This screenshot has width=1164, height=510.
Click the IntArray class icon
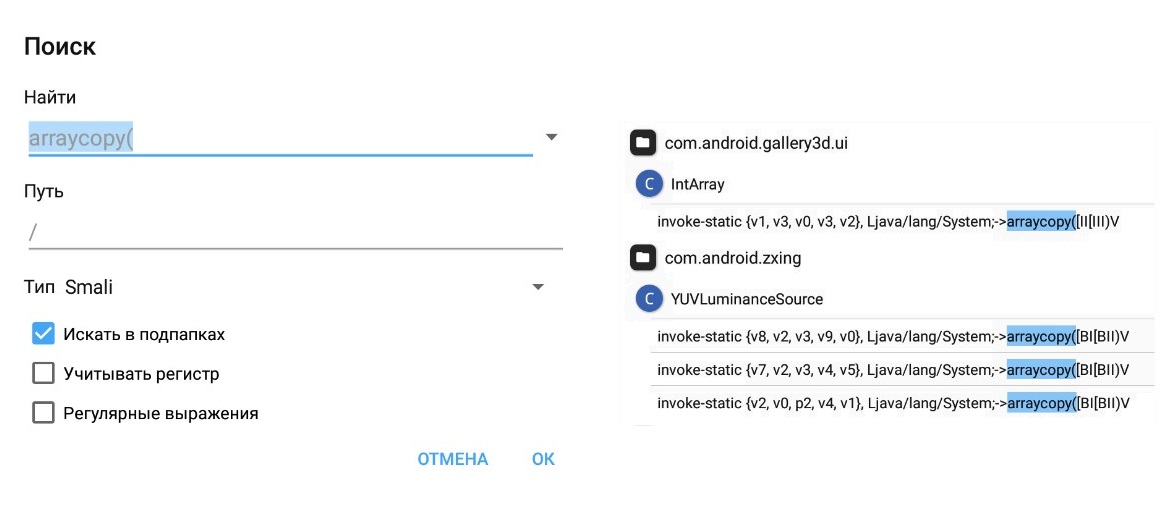(651, 184)
